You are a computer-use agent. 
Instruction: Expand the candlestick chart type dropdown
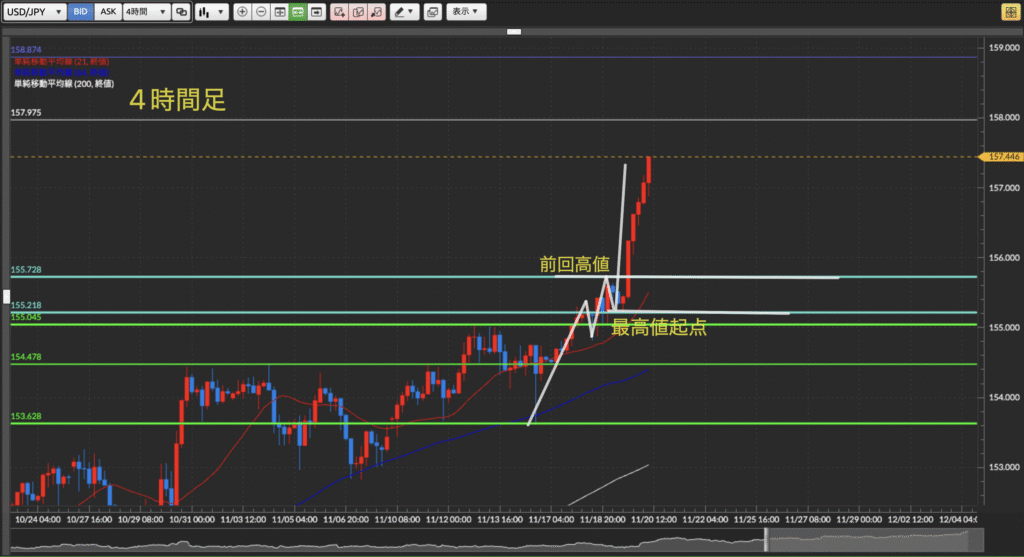[210, 12]
